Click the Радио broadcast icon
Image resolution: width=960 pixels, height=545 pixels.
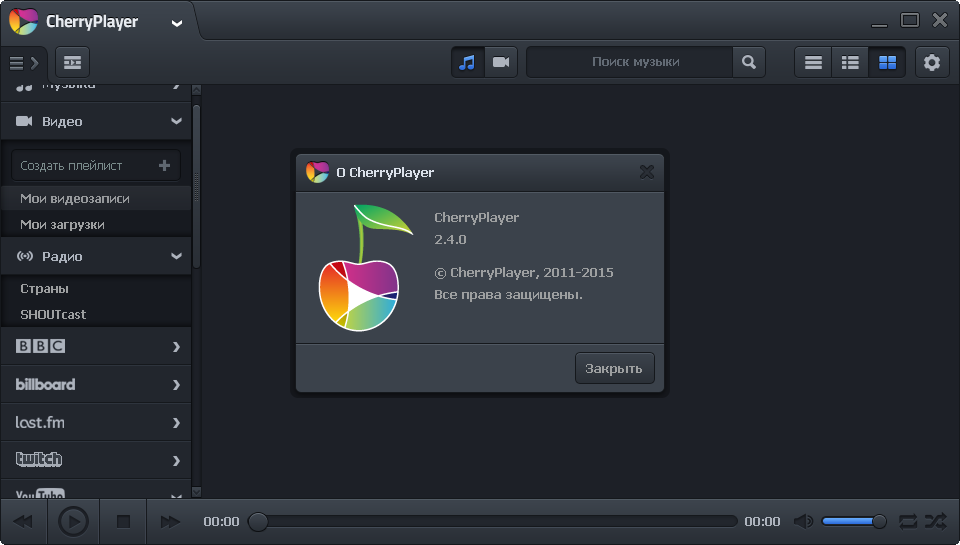pos(24,256)
